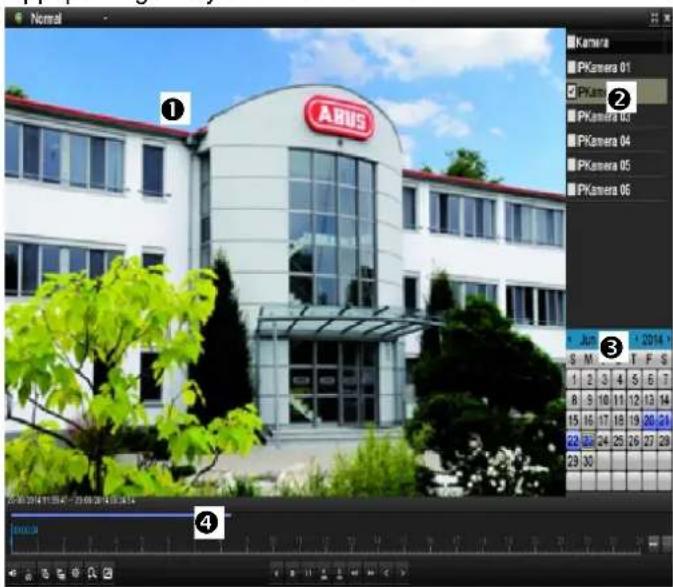Select June 21 in the calendar
Viewport: 673px width, 587px height.
[x=664, y=420]
